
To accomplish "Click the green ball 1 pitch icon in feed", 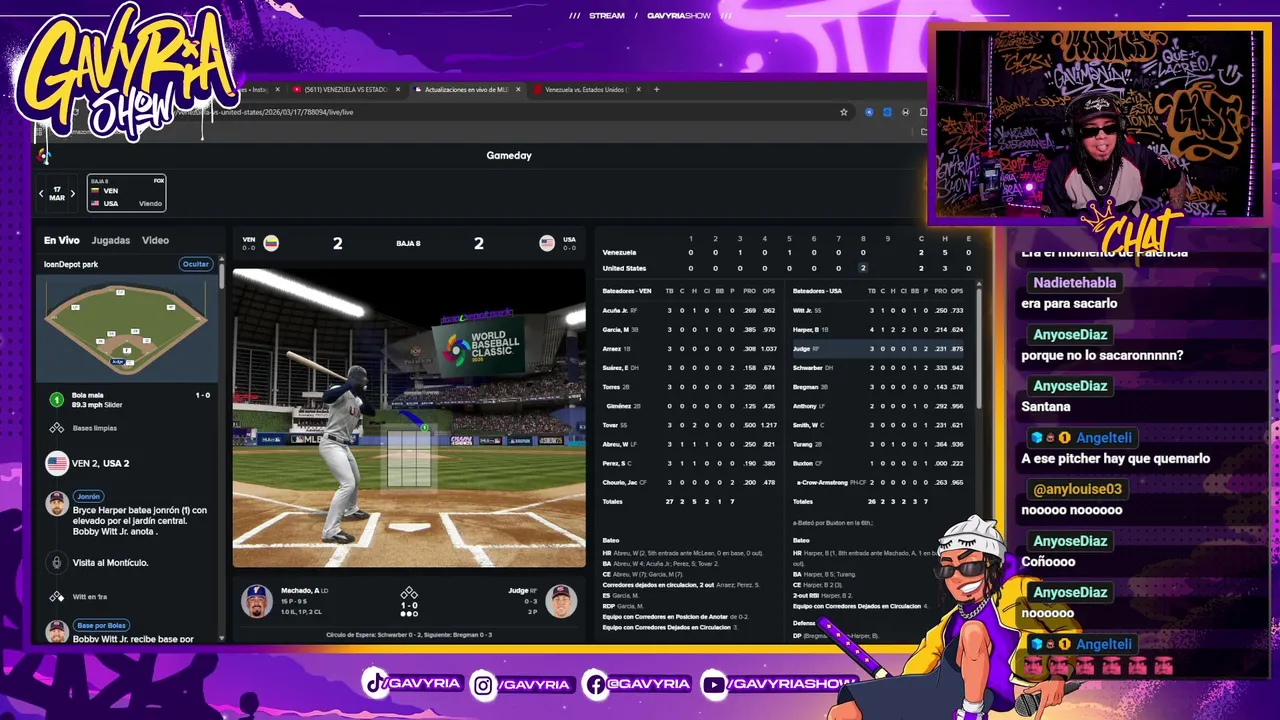I will tap(57, 399).
